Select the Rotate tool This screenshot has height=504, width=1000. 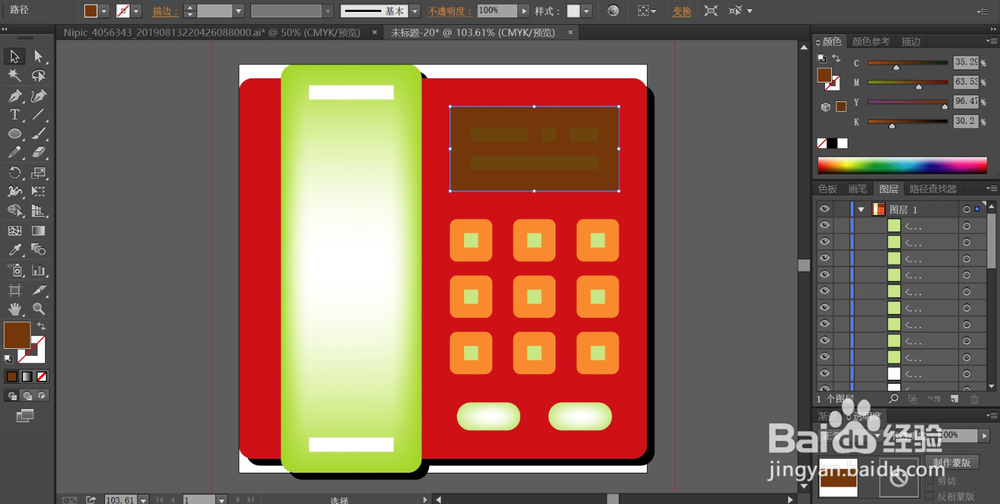click(x=15, y=172)
